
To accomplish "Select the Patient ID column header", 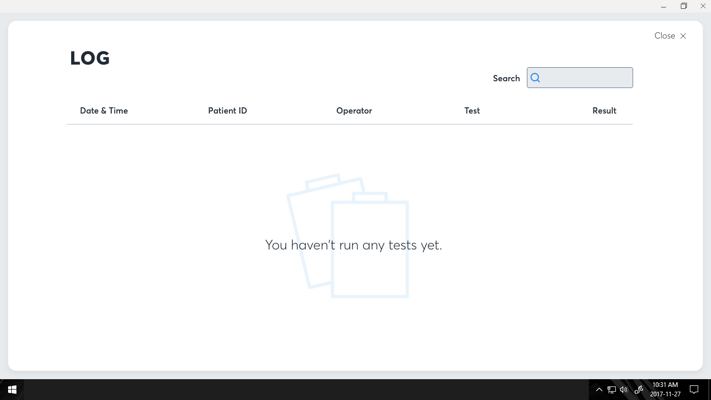I will 228,111.
